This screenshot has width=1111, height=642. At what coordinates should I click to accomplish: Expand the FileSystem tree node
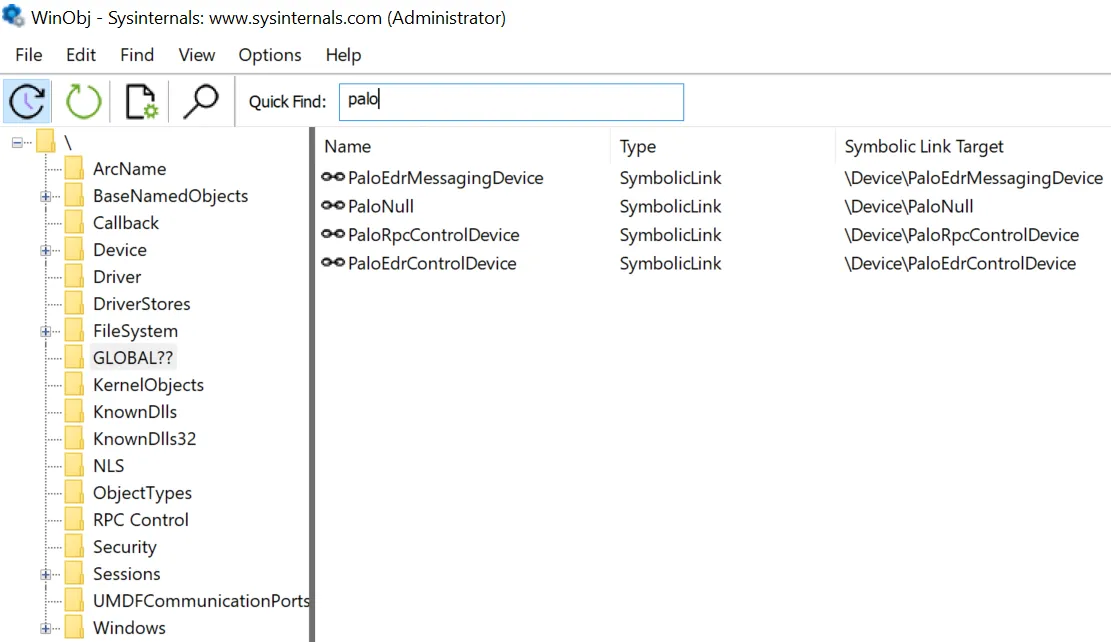pos(45,332)
